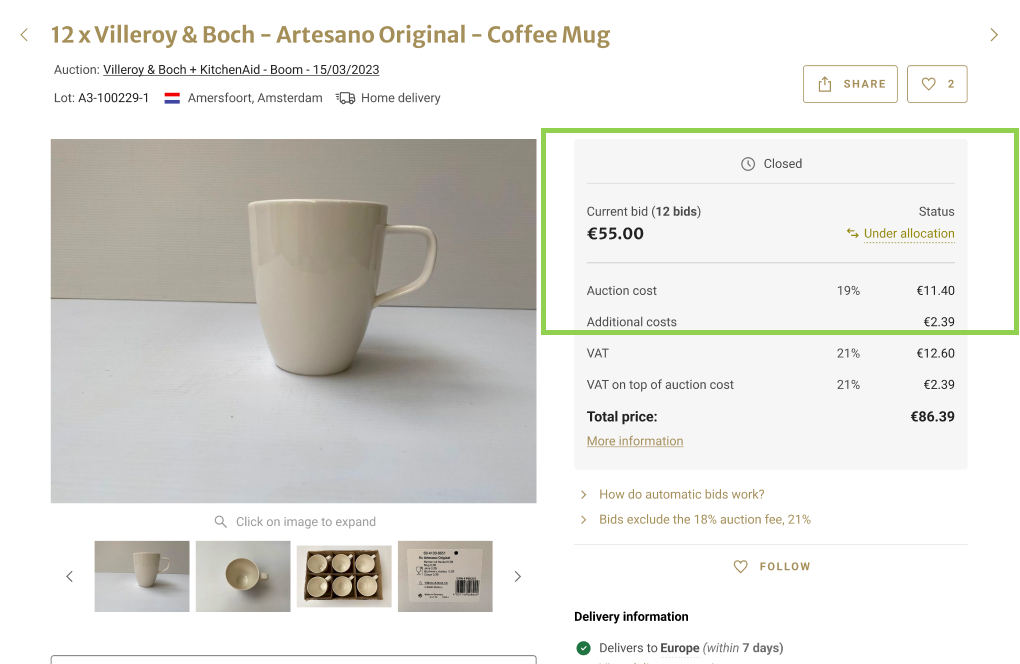Image resolution: width=1020 pixels, height=664 pixels.
Task: Click the magnifier expand icon
Action: click(220, 522)
